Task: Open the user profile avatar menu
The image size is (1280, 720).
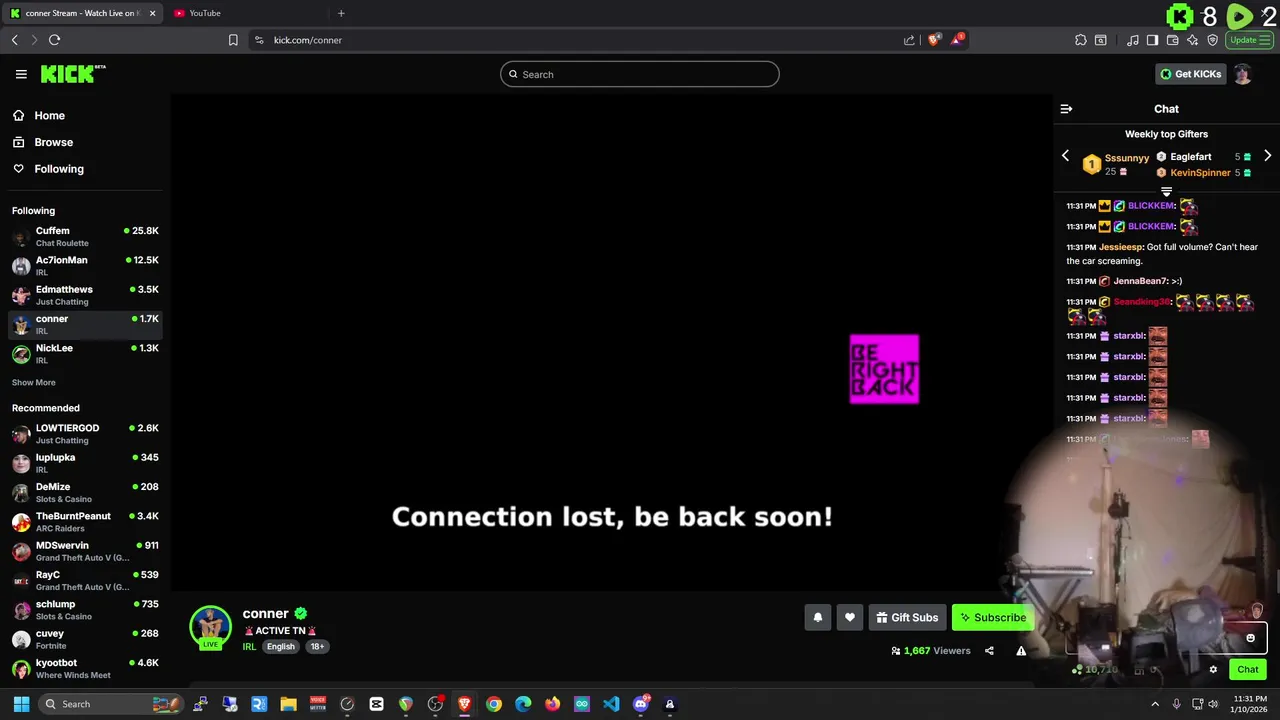Action: click(x=1242, y=74)
